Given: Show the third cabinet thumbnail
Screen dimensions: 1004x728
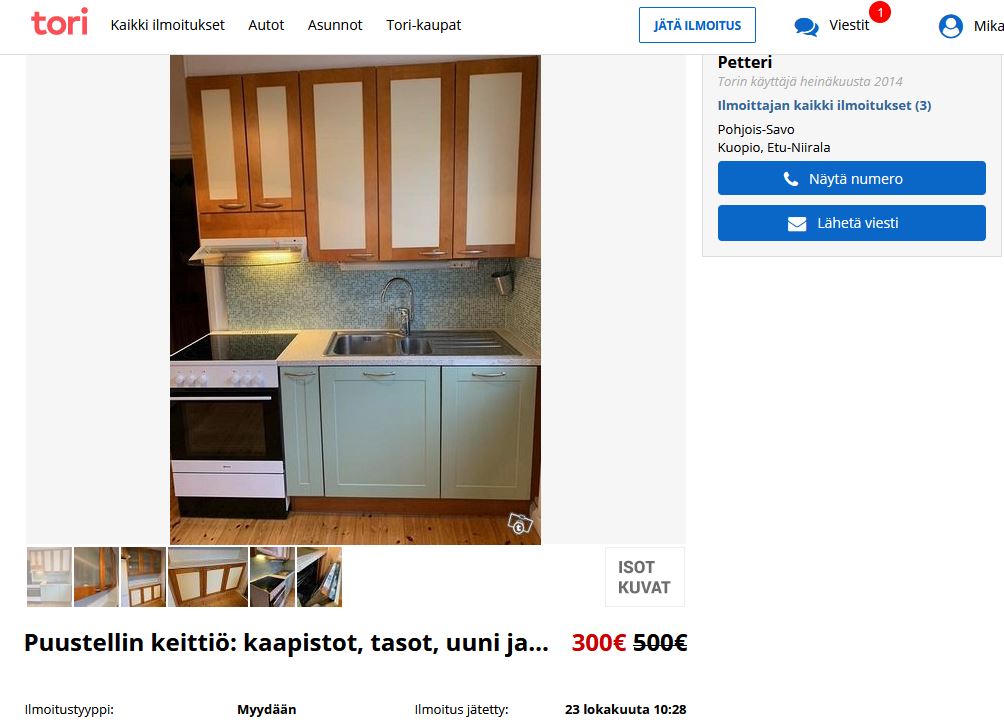Looking at the screenshot, I should tap(143, 577).
